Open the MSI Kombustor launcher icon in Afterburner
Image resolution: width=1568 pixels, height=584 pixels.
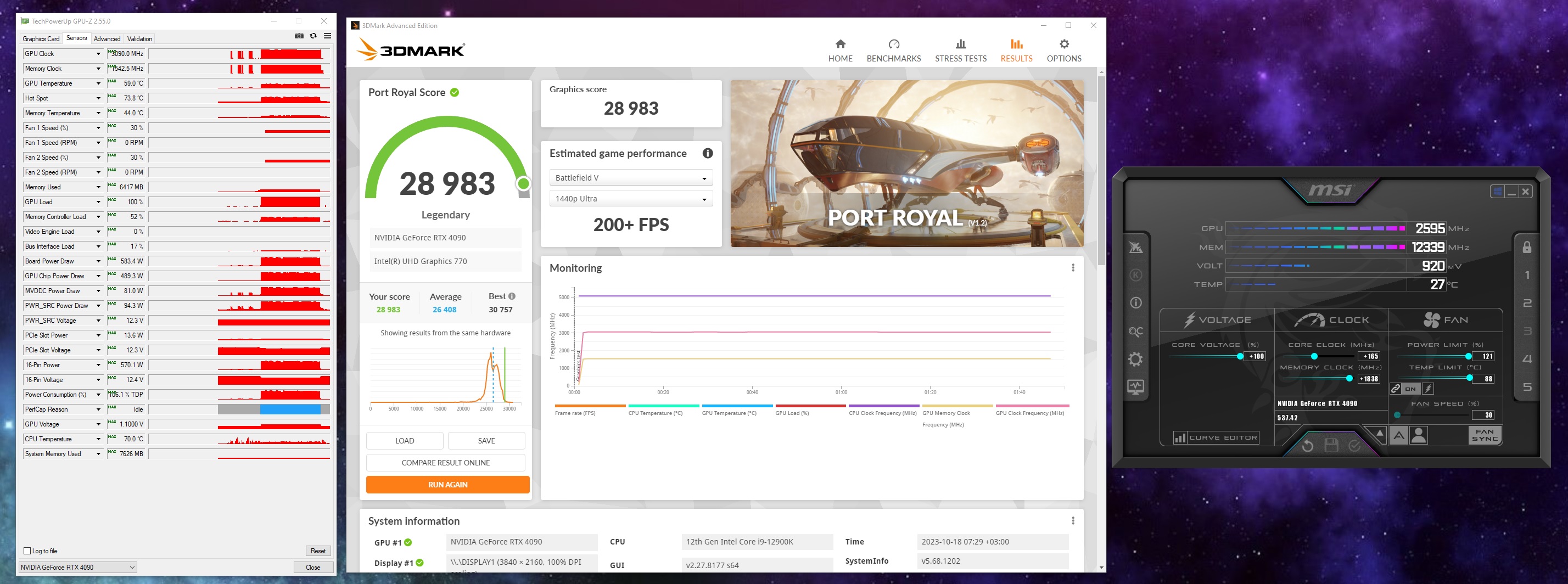(1136, 248)
